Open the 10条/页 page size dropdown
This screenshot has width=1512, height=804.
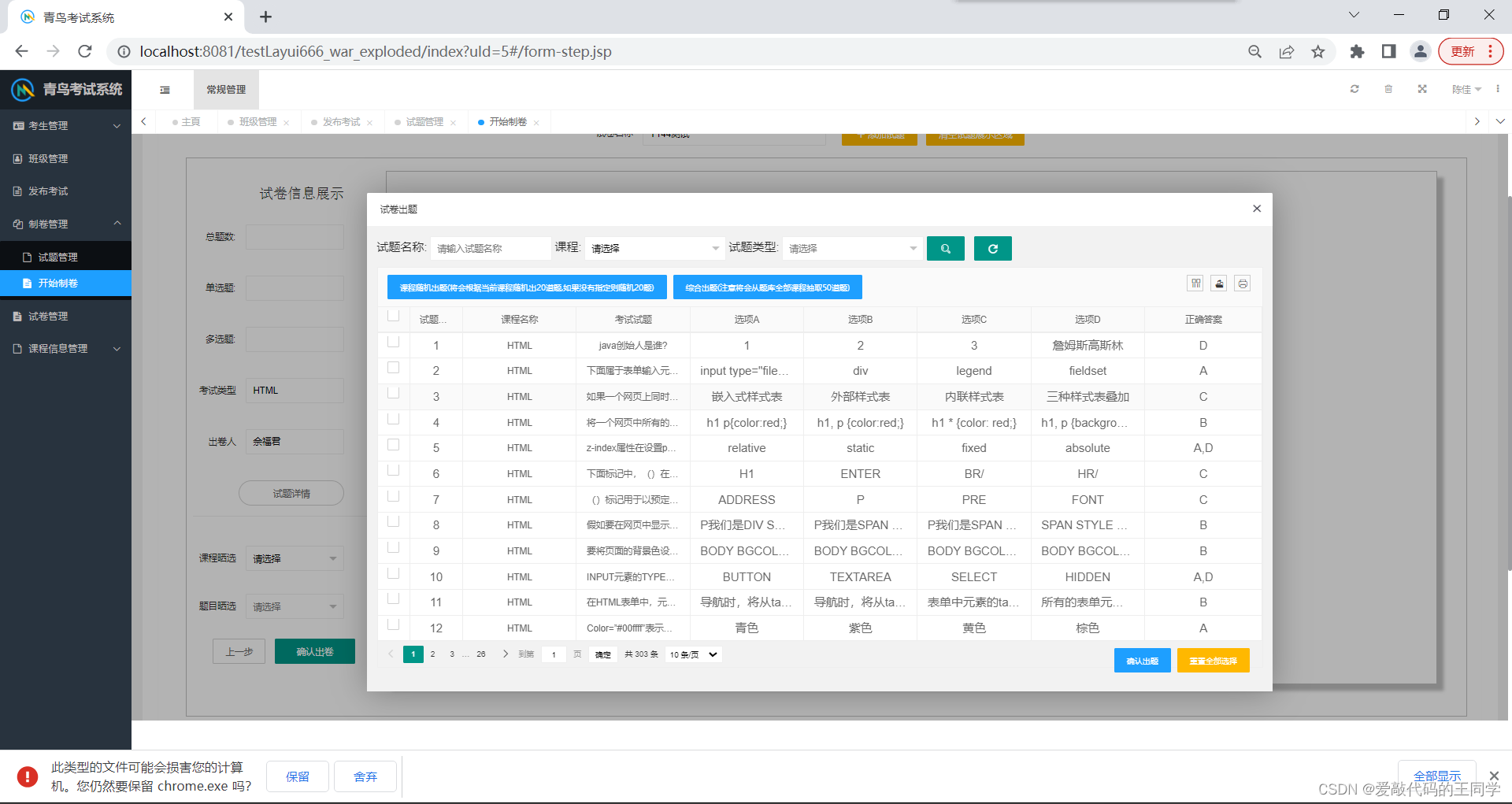click(x=692, y=654)
